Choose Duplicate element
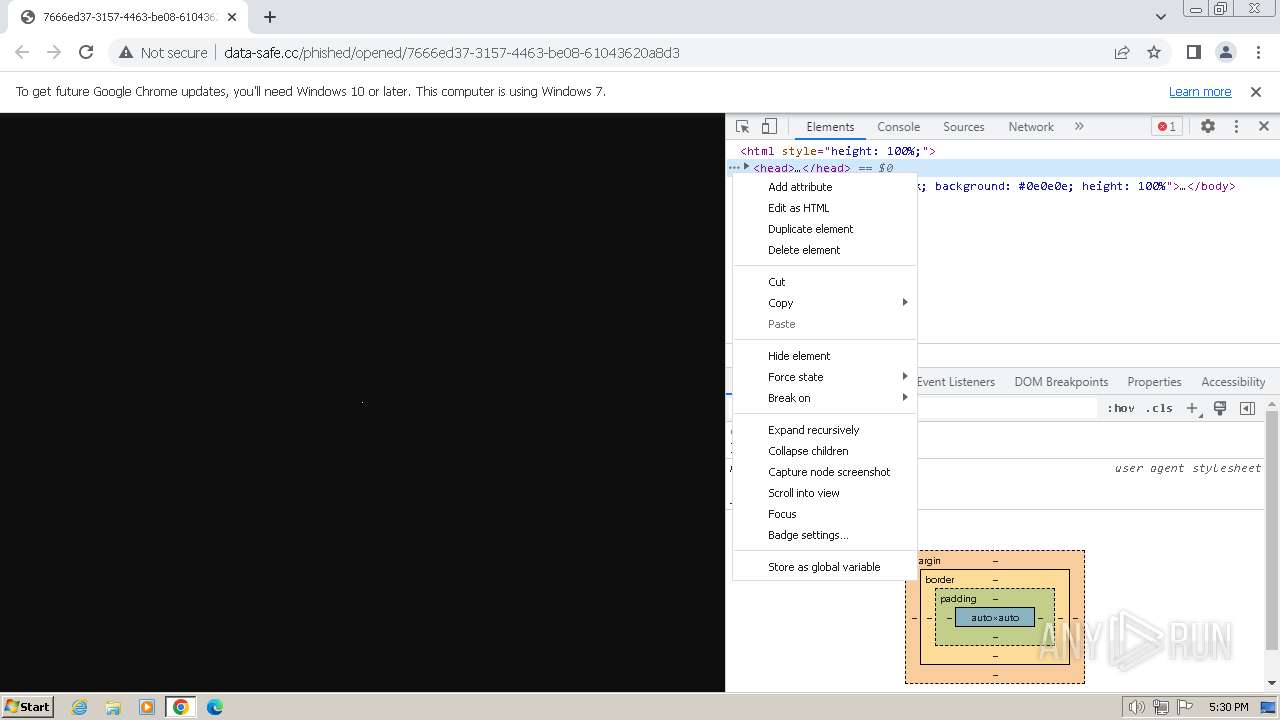Viewport: 1280px width, 720px height. click(825, 229)
